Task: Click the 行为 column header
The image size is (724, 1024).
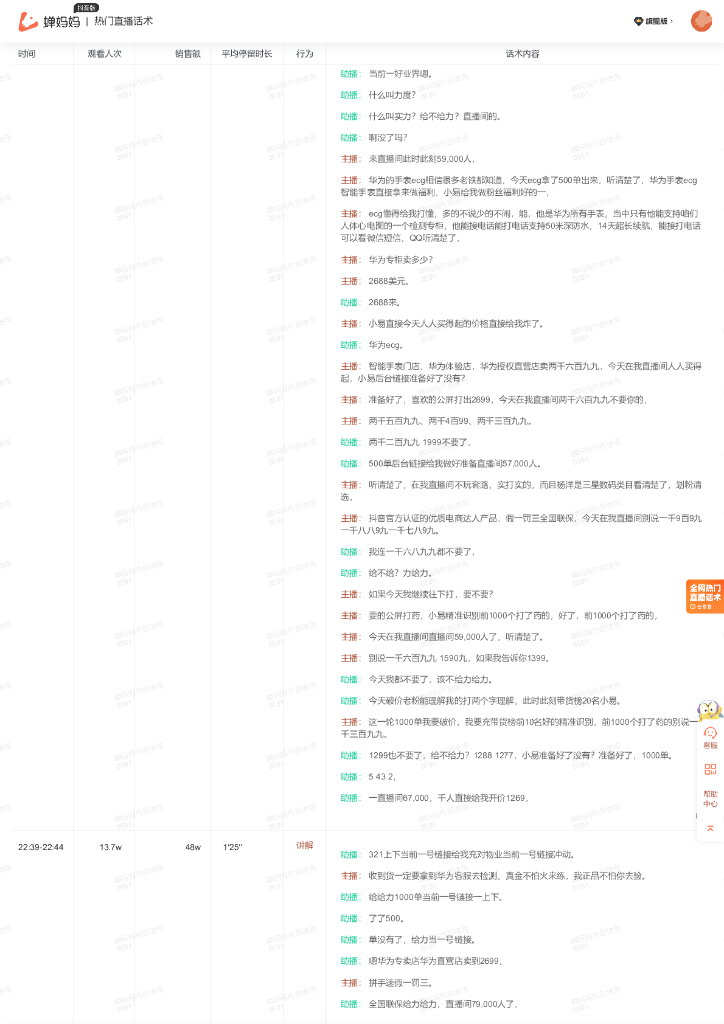Action: tap(305, 54)
